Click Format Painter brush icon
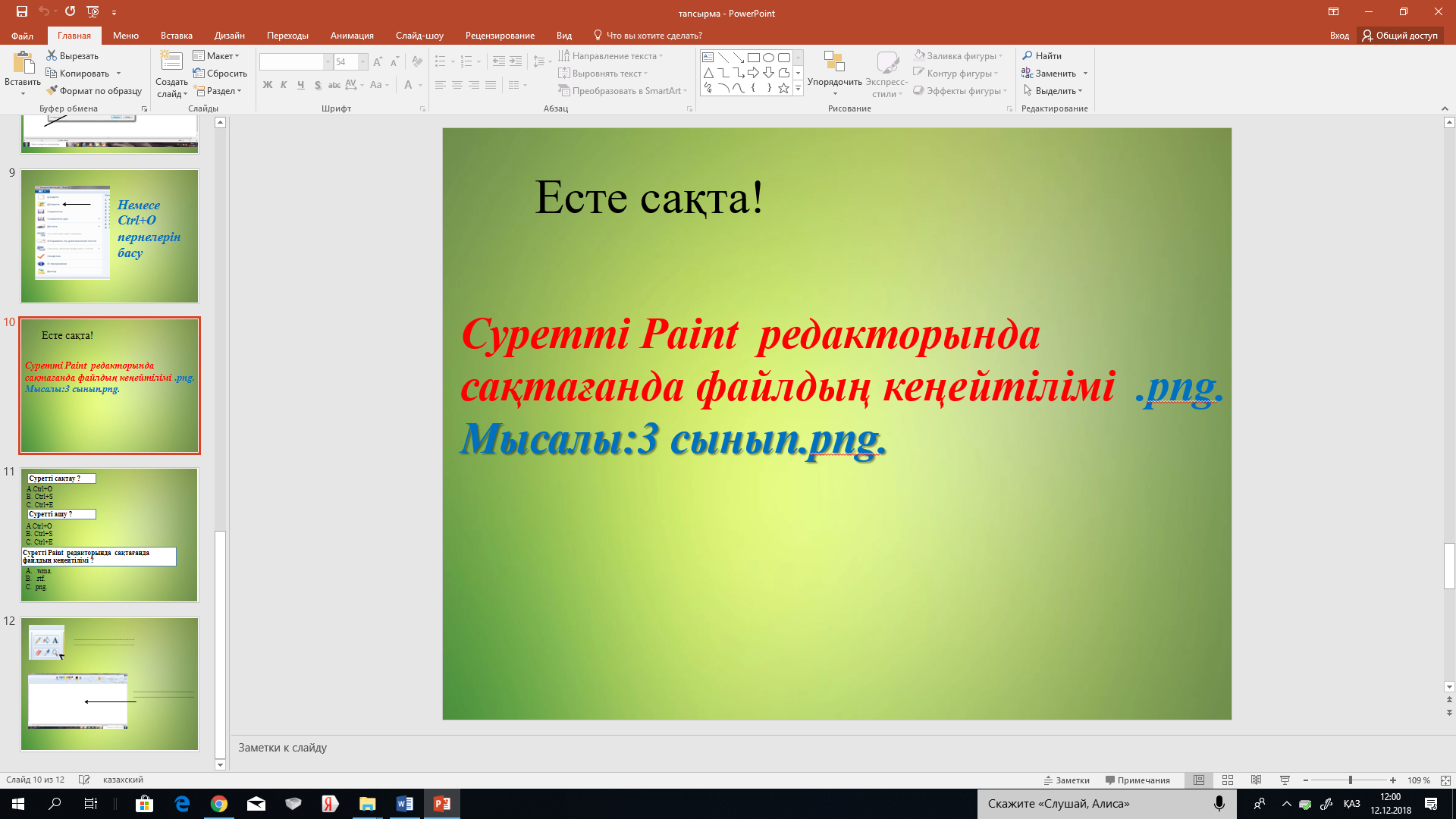 tap(52, 91)
